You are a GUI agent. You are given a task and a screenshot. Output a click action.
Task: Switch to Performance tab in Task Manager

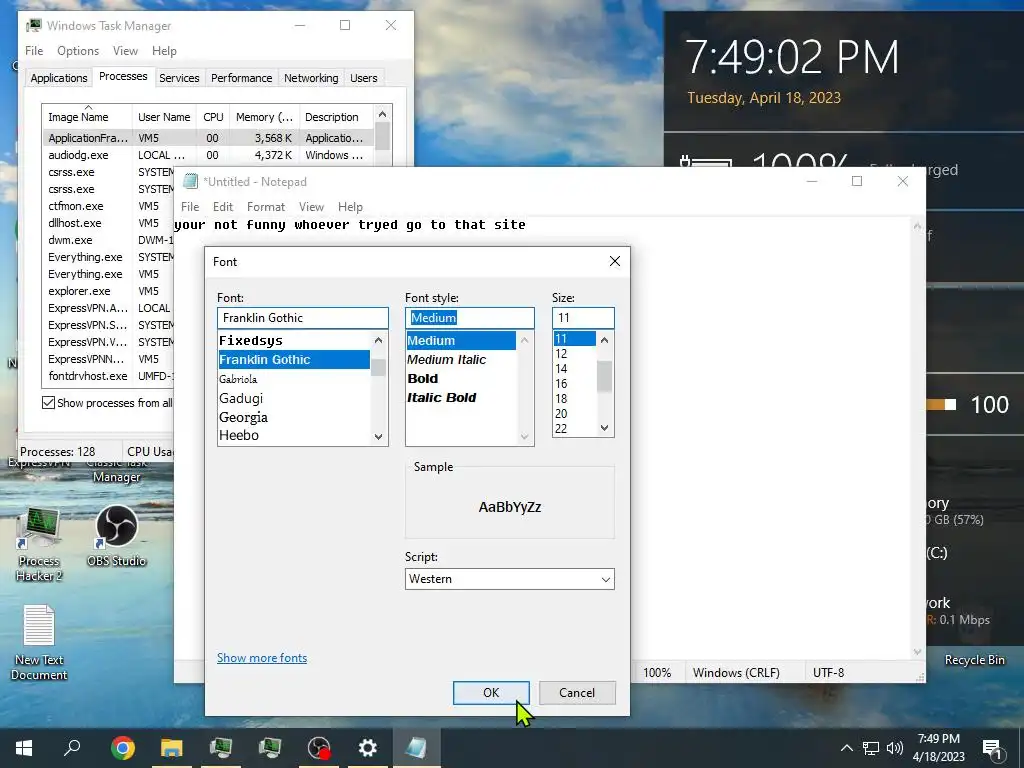[x=242, y=78]
